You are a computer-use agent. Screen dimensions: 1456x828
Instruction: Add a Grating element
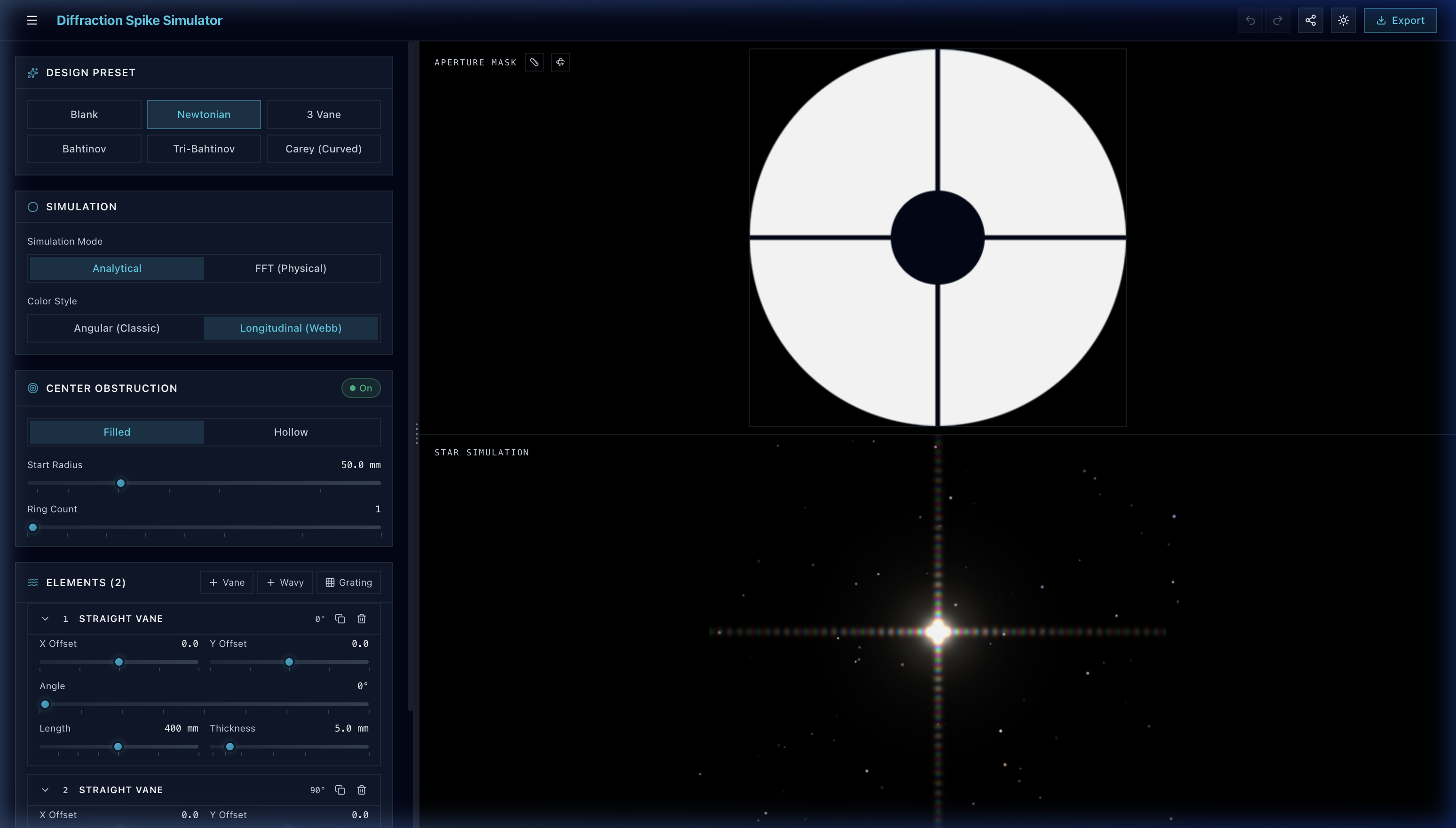pyautogui.click(x=348, y=582)
